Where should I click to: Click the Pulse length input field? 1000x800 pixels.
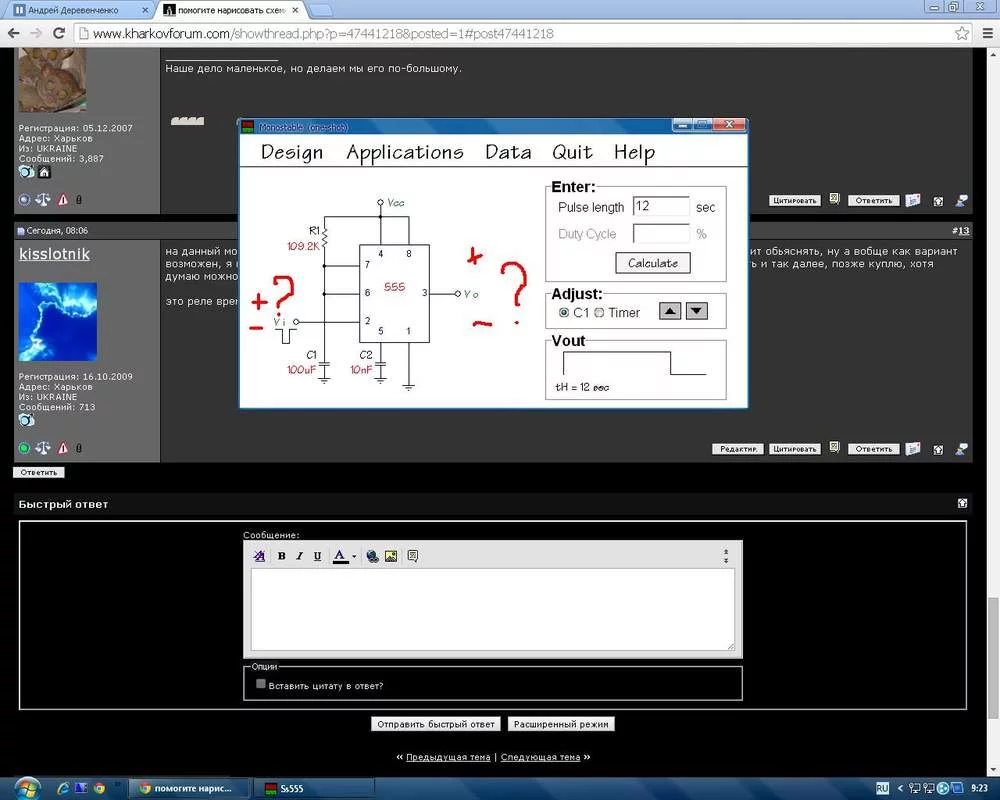point(661,207)
